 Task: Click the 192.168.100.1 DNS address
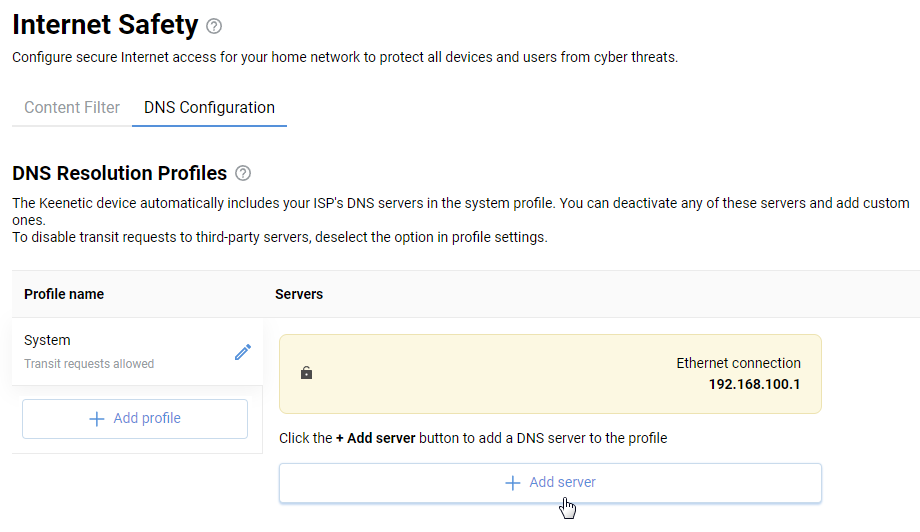(x=754, y=383)
